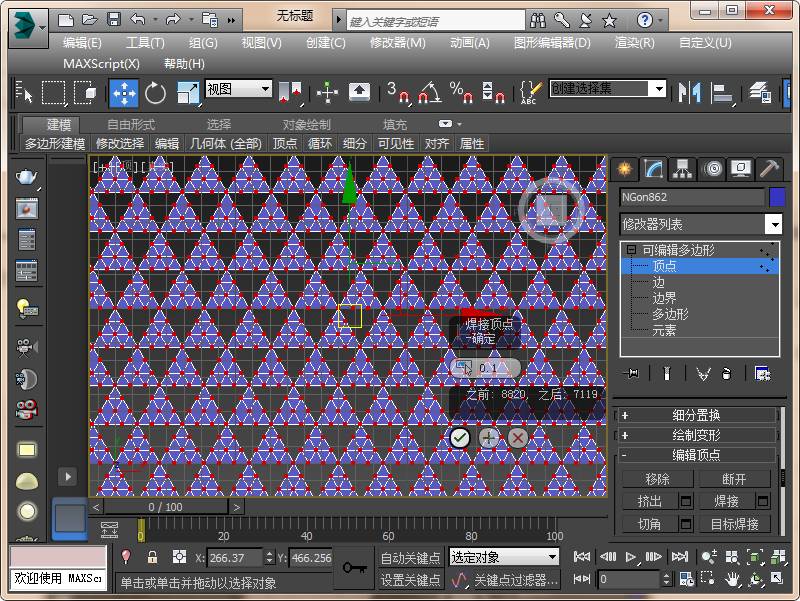800x601 pixels.
Task: Activate the Select and Scale tool
Action: [x=188, y=93]
